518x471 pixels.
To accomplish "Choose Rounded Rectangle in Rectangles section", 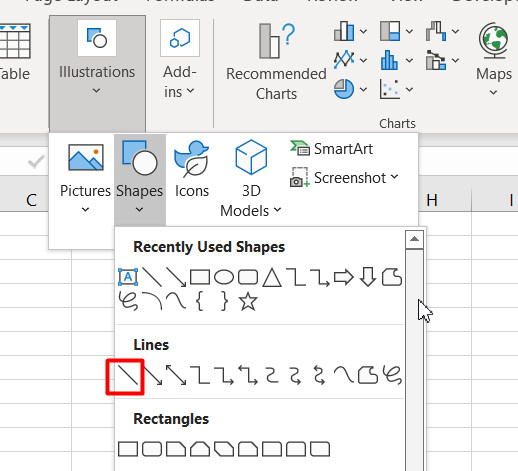I will click(x=152, y=449).
